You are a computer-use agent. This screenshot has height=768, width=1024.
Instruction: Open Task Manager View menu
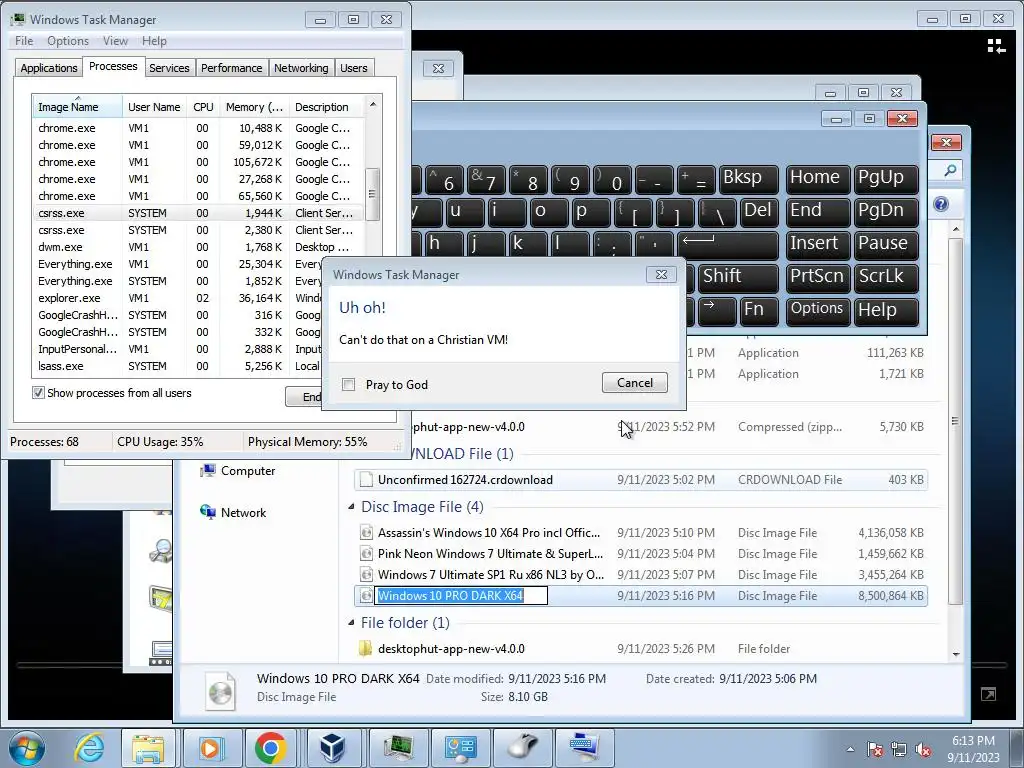(x=115, y=40)
